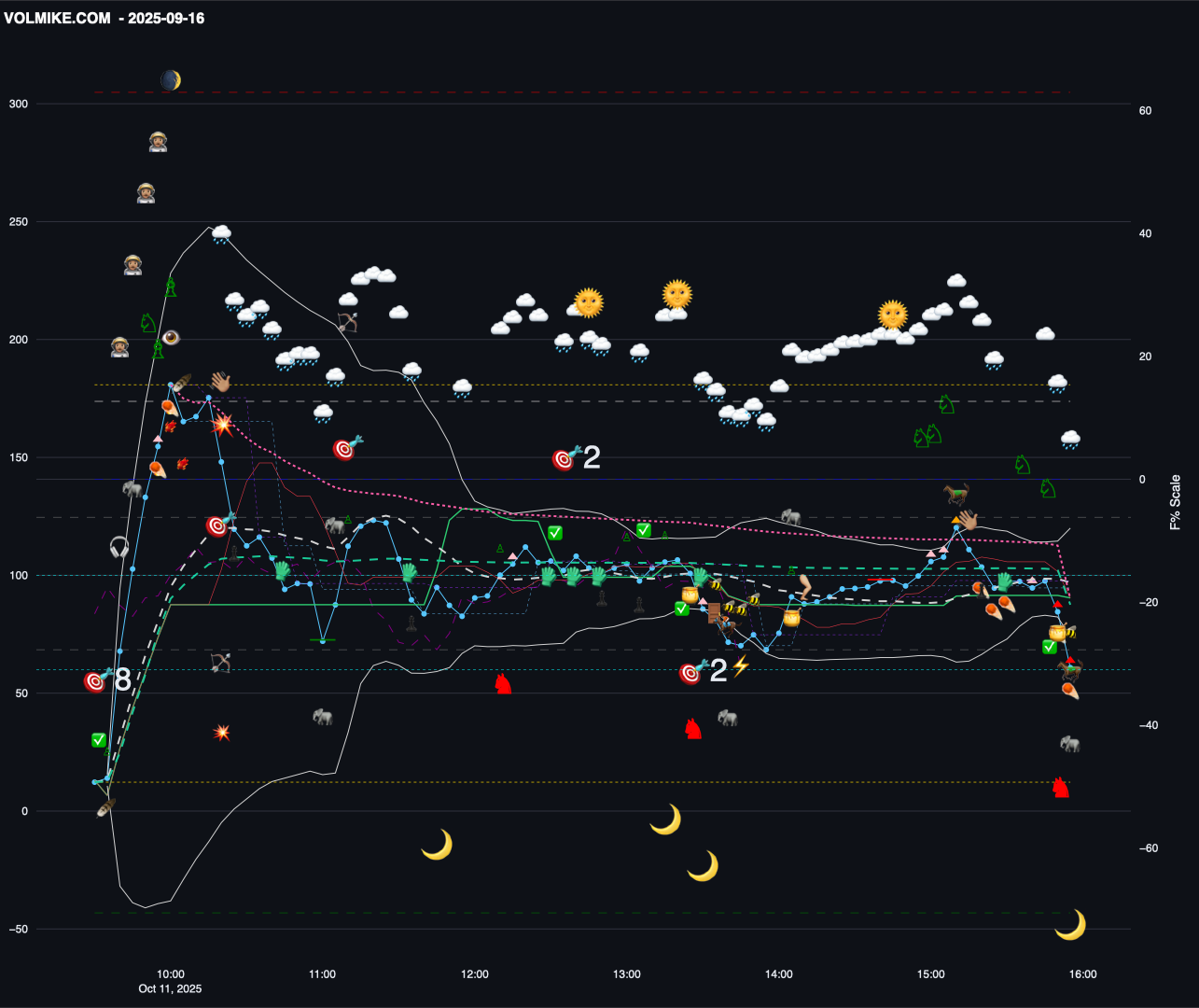
Task: Click the 100 left axis label
Action: click(x=19, y=575)
